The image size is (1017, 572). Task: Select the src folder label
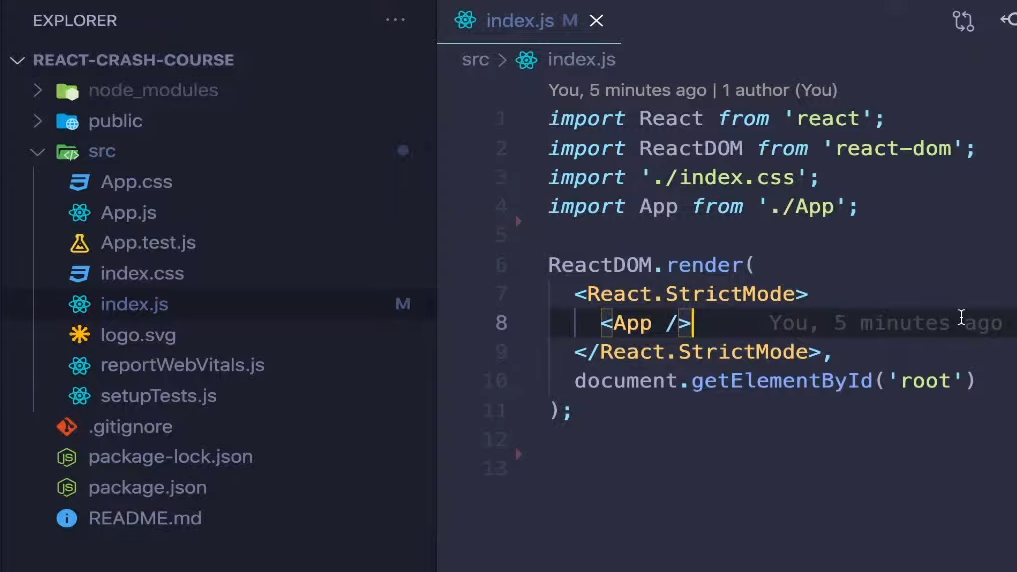click(x=102, y=151)
